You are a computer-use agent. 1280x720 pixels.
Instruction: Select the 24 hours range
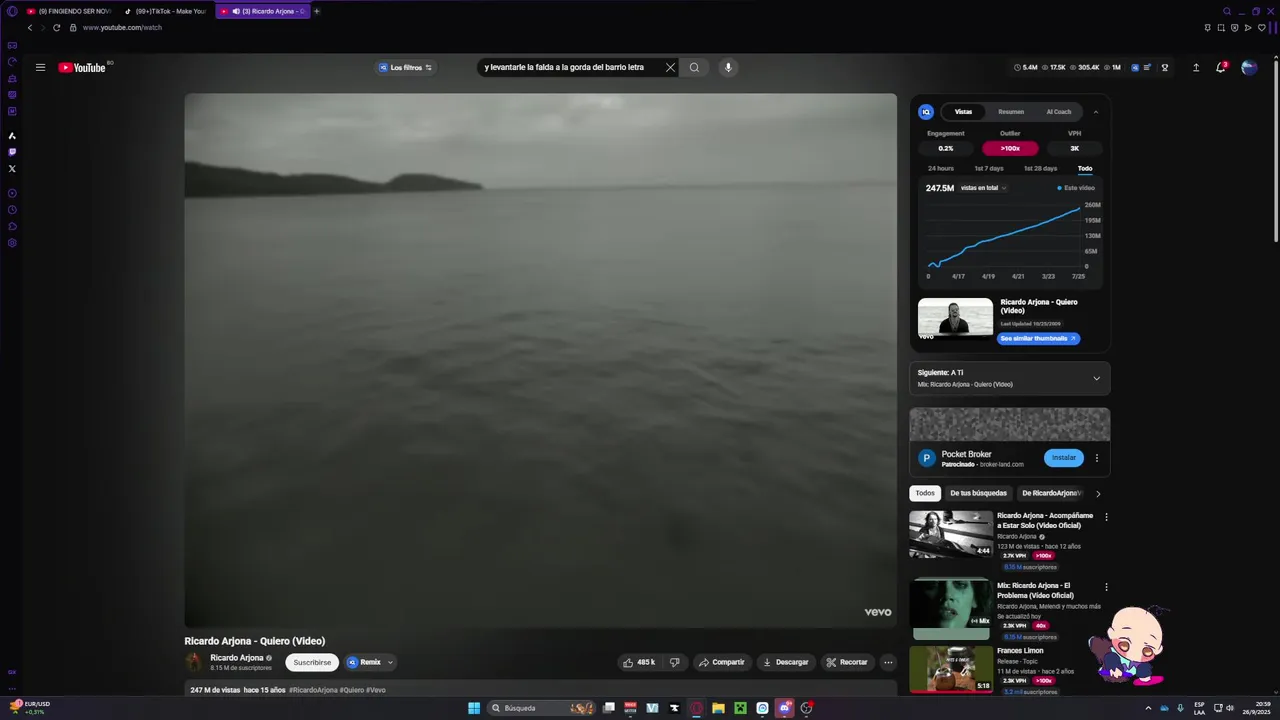[x=941, y=168]
